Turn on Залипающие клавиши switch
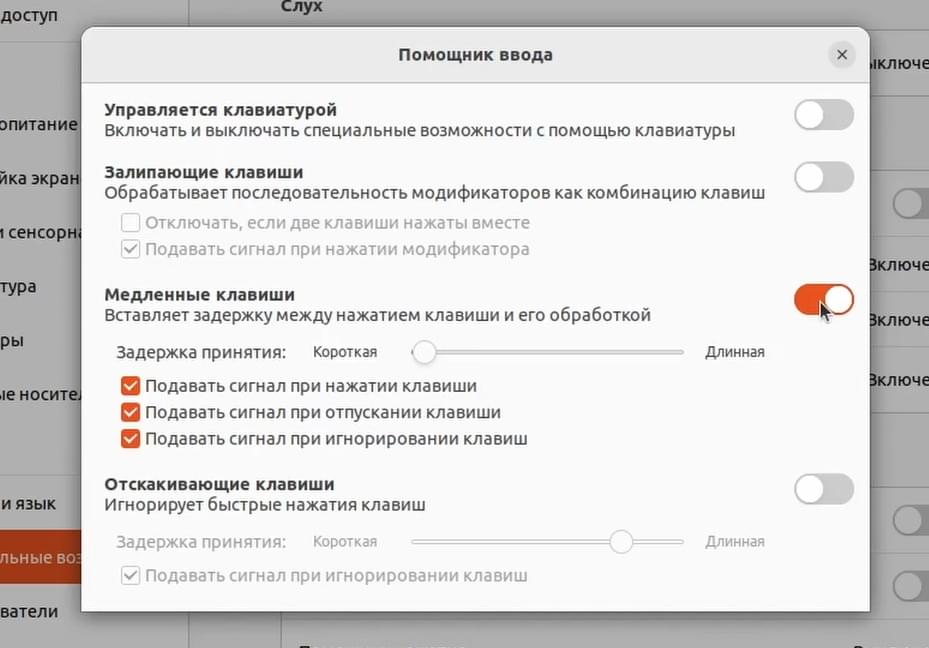The width and height of the screenshot is (929, 648). point(824,177)
